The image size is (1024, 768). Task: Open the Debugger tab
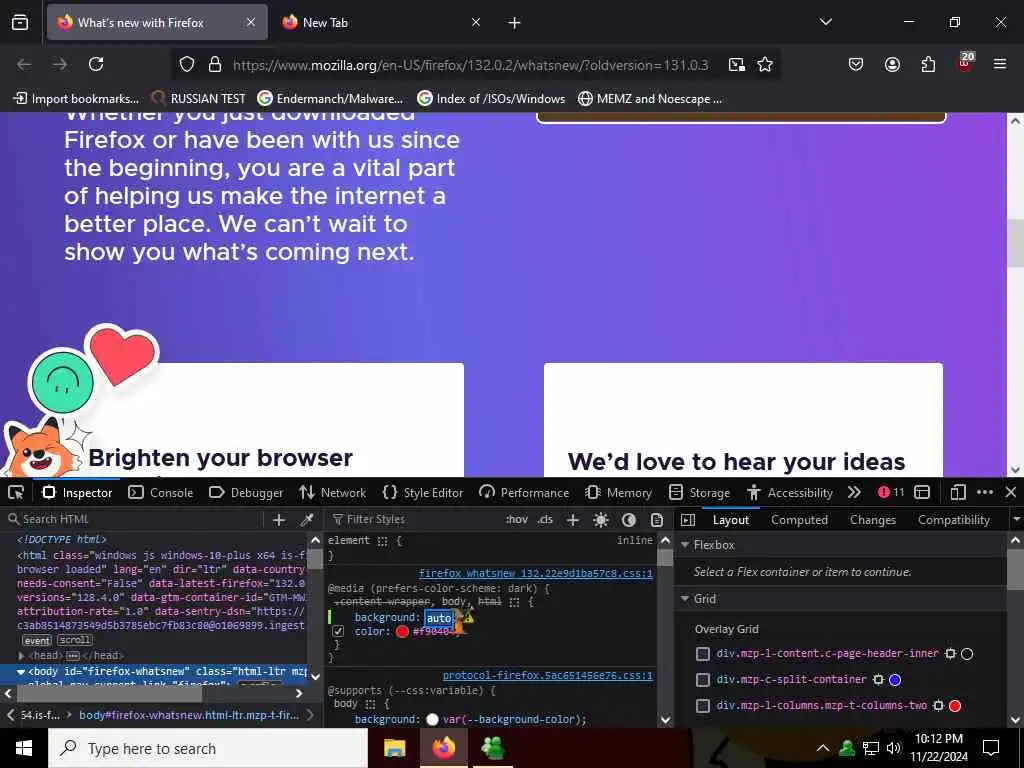(246, 492)
